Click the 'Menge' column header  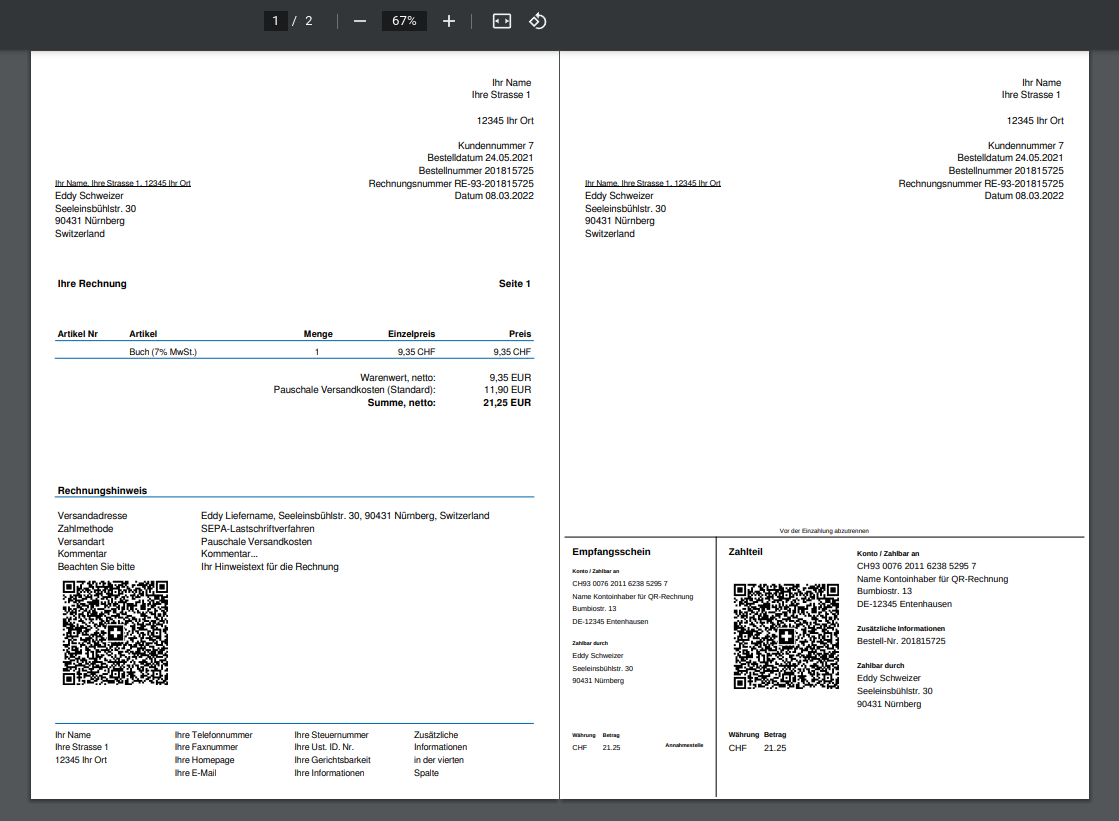[x=318, y=333]
